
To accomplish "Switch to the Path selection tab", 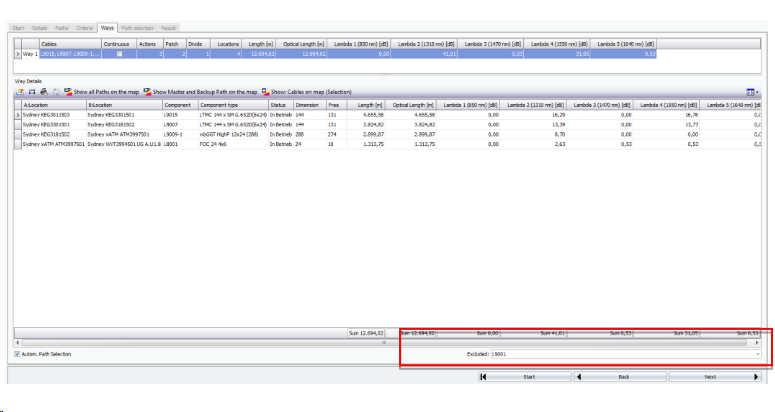I will tap(137, 28).
